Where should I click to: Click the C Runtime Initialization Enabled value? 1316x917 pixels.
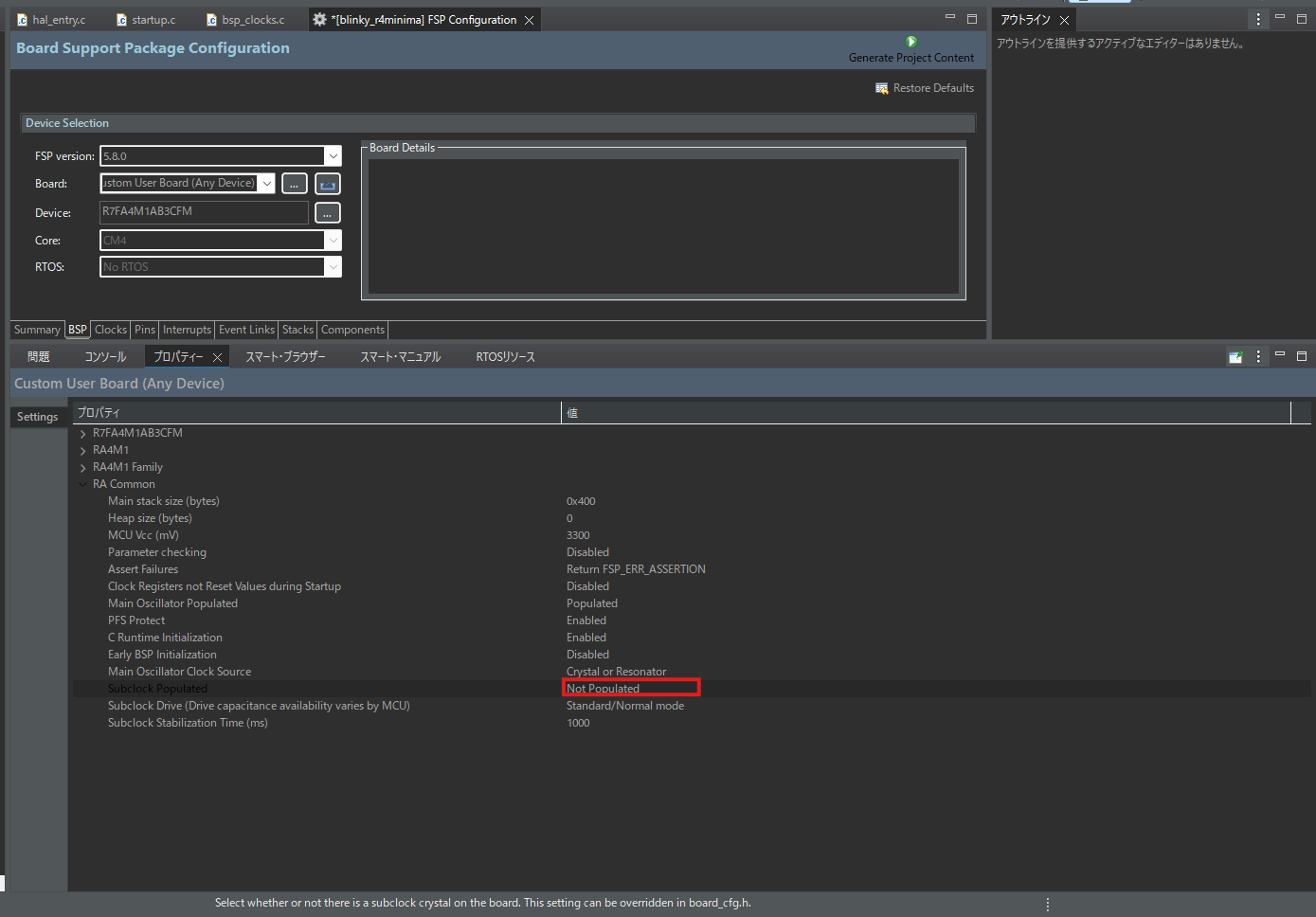[x=586, y=638]
